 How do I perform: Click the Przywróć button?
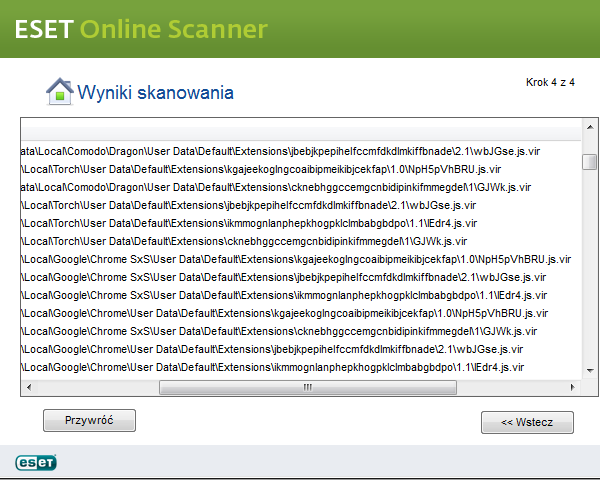coord(89,420)
